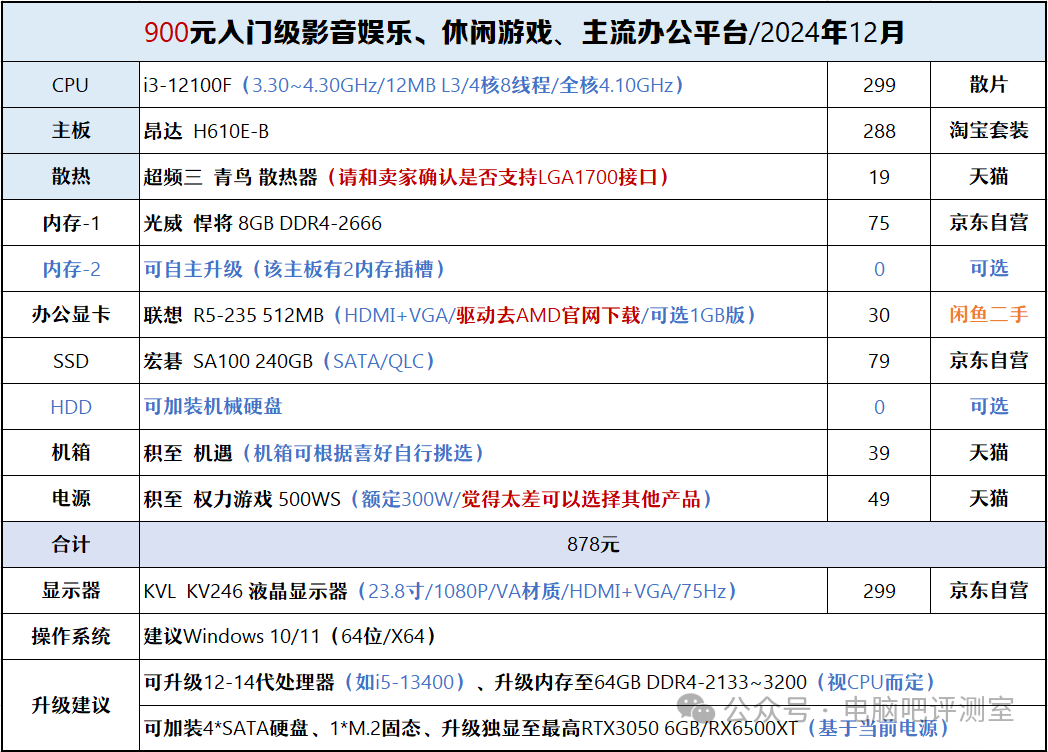Viewport: 1048px width, 752px height.
Task: Select the price '75' cell
Action: [x=879, y=223]
